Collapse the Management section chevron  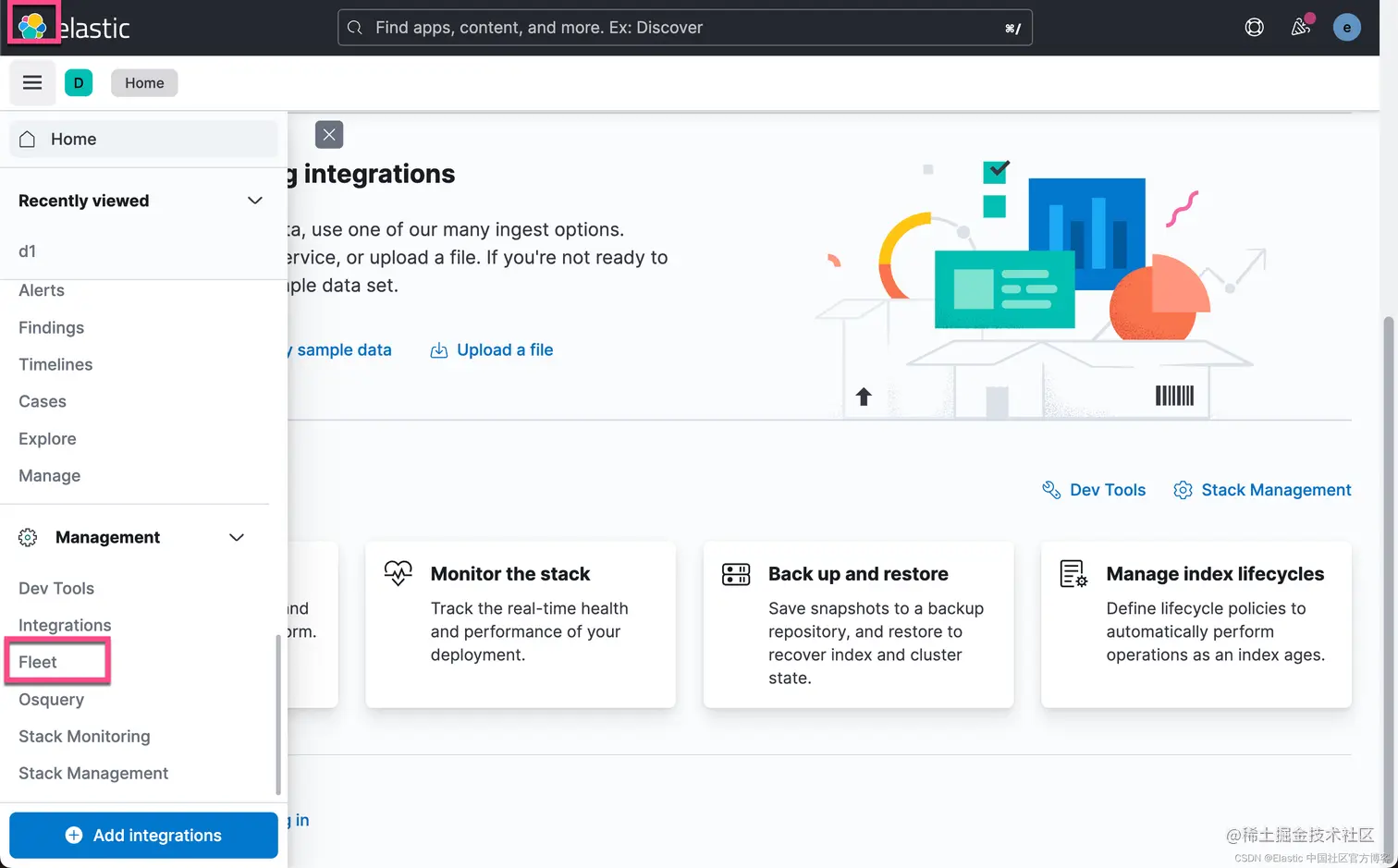(x=237, y=538)
